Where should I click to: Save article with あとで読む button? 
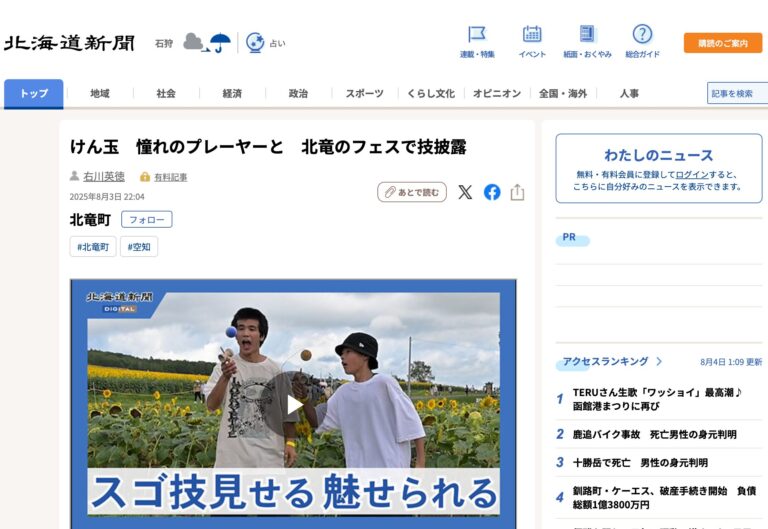[412, 192]
